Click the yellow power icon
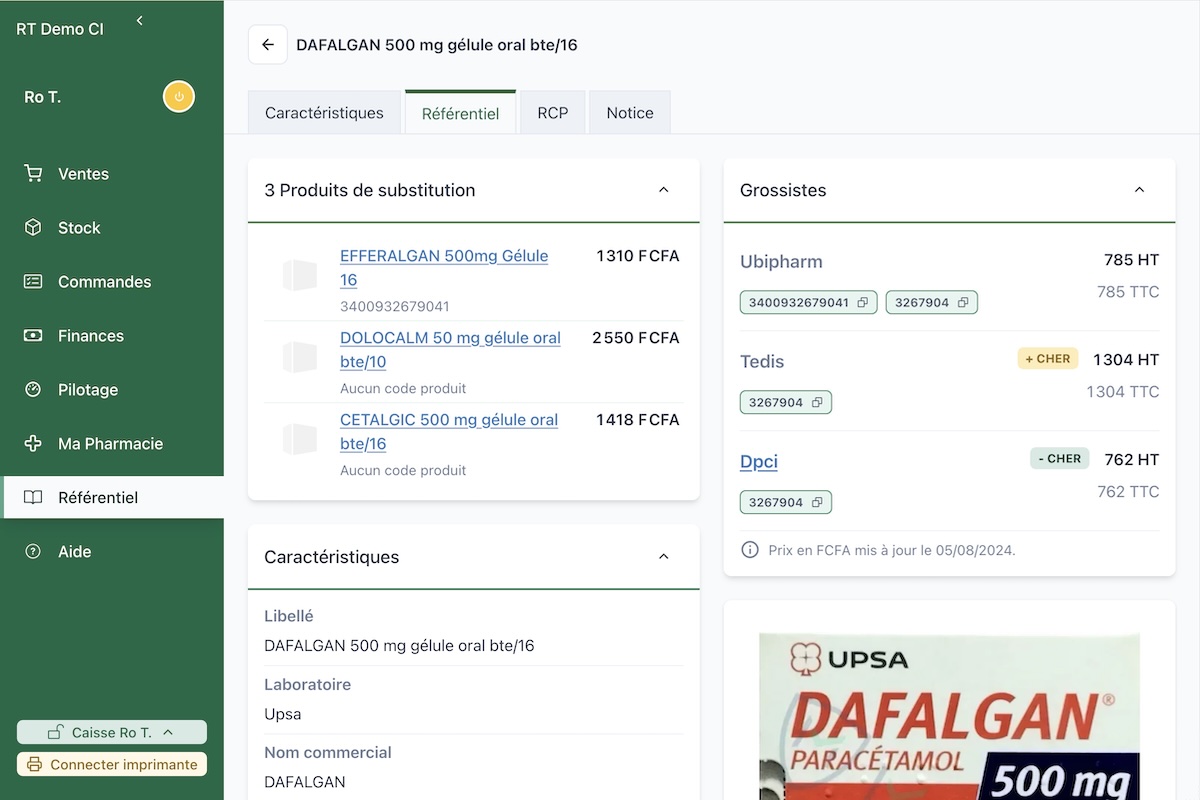Viewport: 1200px width, 800px height. [x=179, y=97]
